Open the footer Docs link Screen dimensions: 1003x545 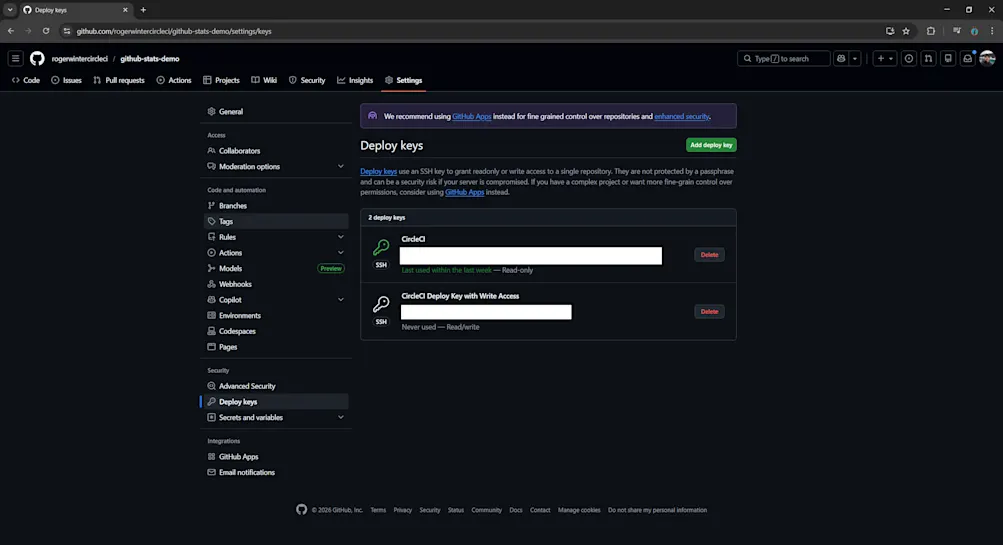pyautogui.click(x=516, y=510)
